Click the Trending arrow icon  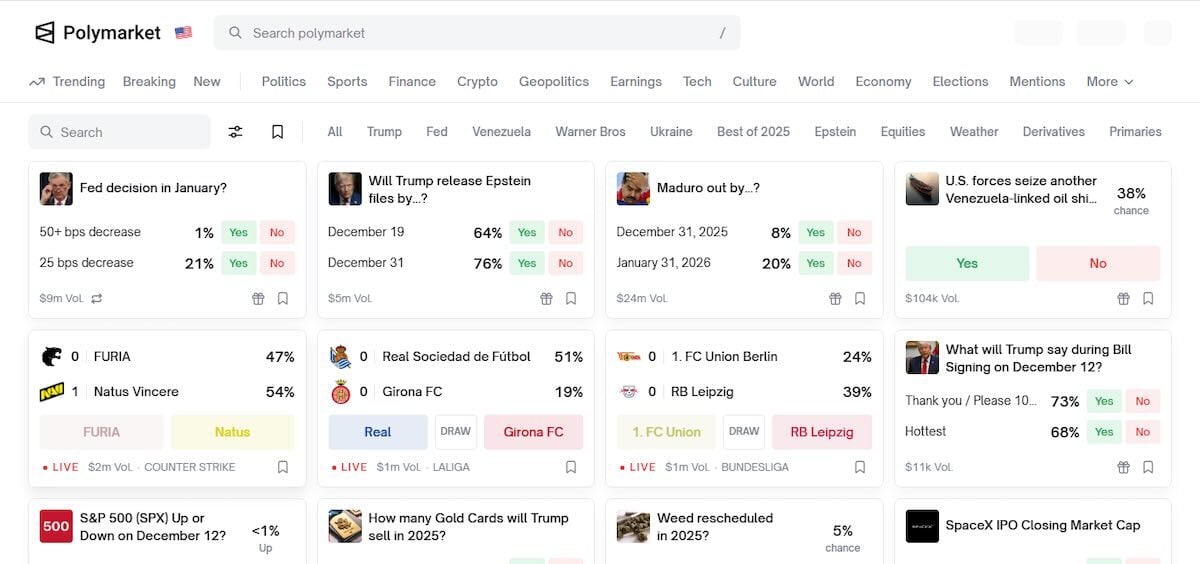37,82
